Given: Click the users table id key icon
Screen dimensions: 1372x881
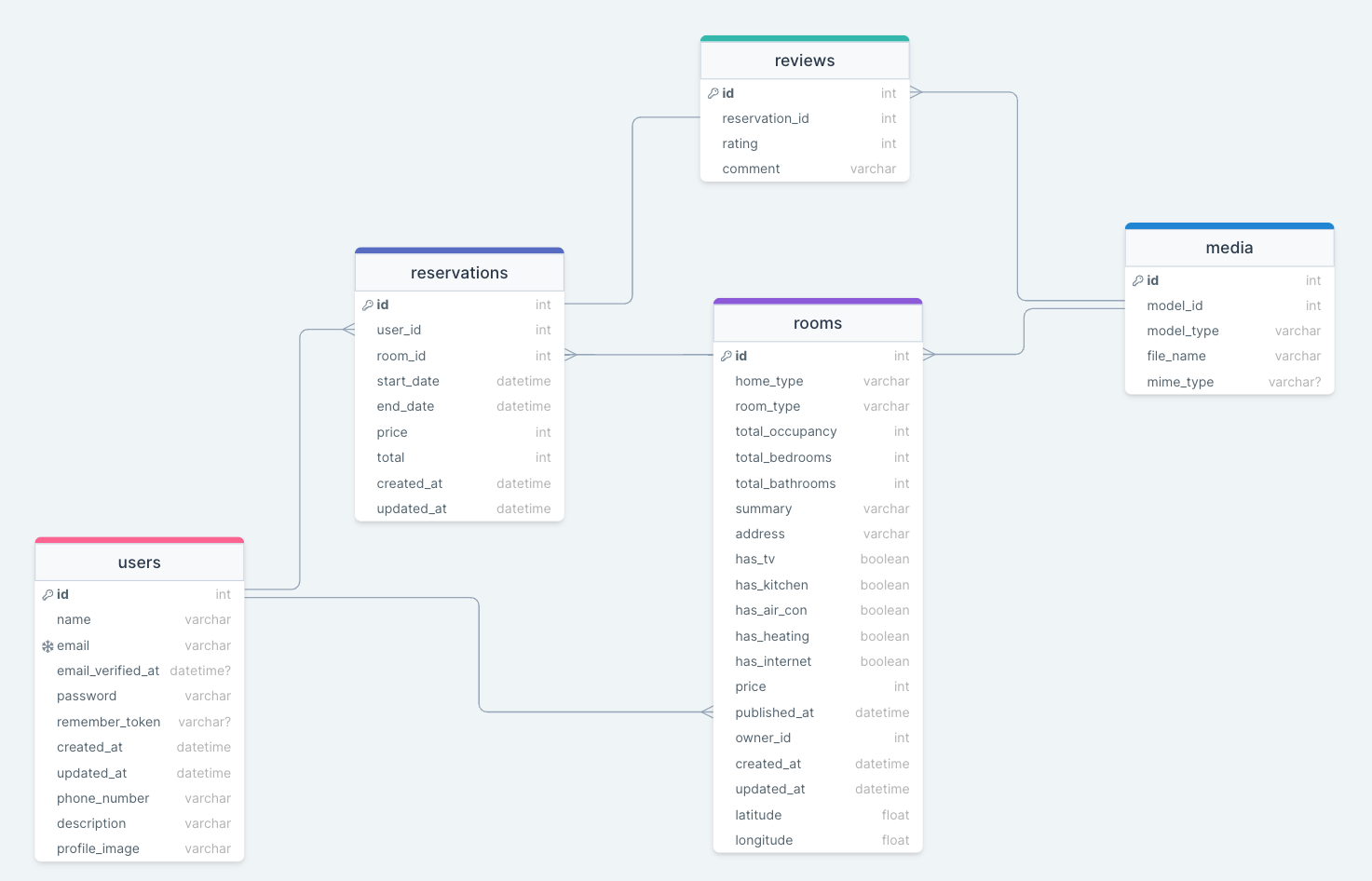Looking at the screenshot, I should (x=48, y=594).
